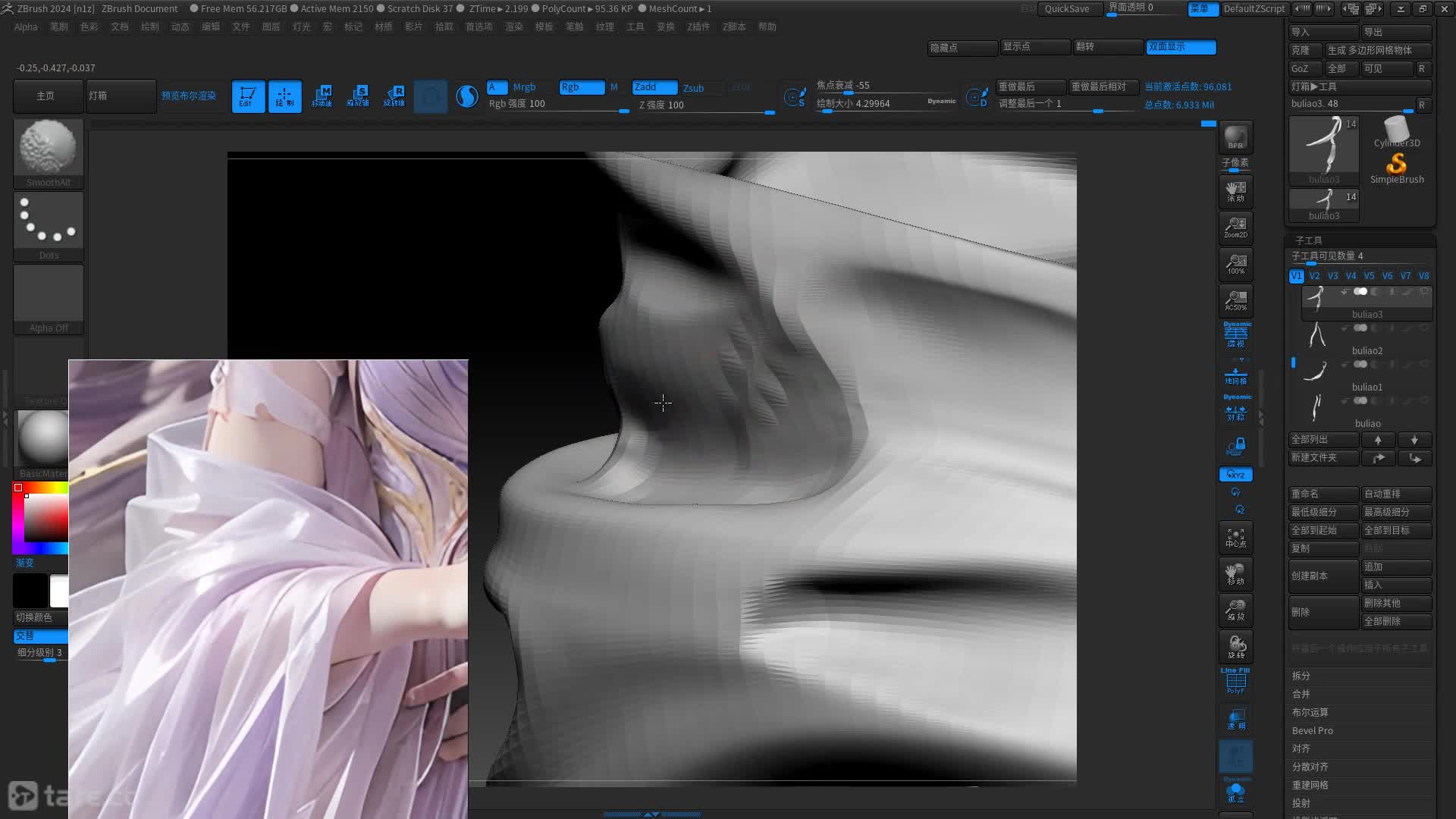This screenshot has height=819, width=1456.
Task: Toggle transparency (透明) mode icon
Action: [x=1236, y=719]
